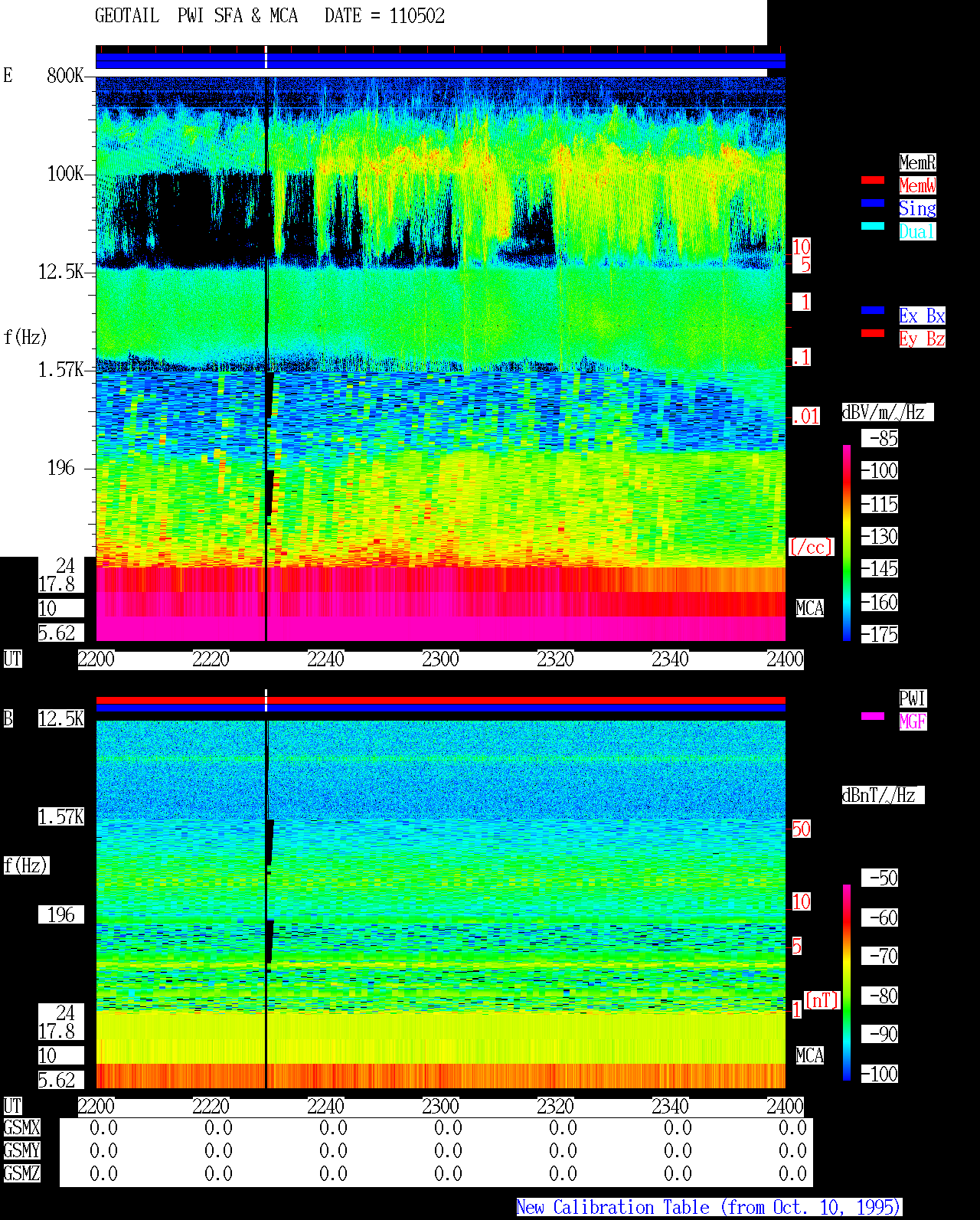Click the Sing legend label
This screenshot has height=1220, width=980.
click(917, 208)
